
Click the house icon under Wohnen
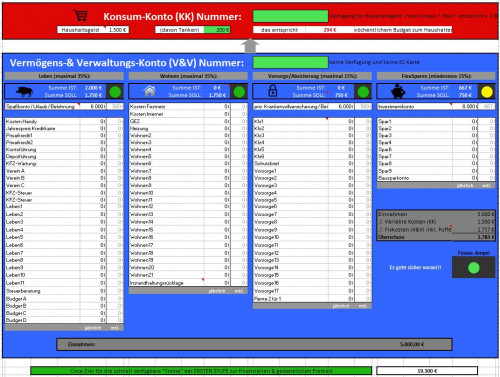tap(149, 91)
